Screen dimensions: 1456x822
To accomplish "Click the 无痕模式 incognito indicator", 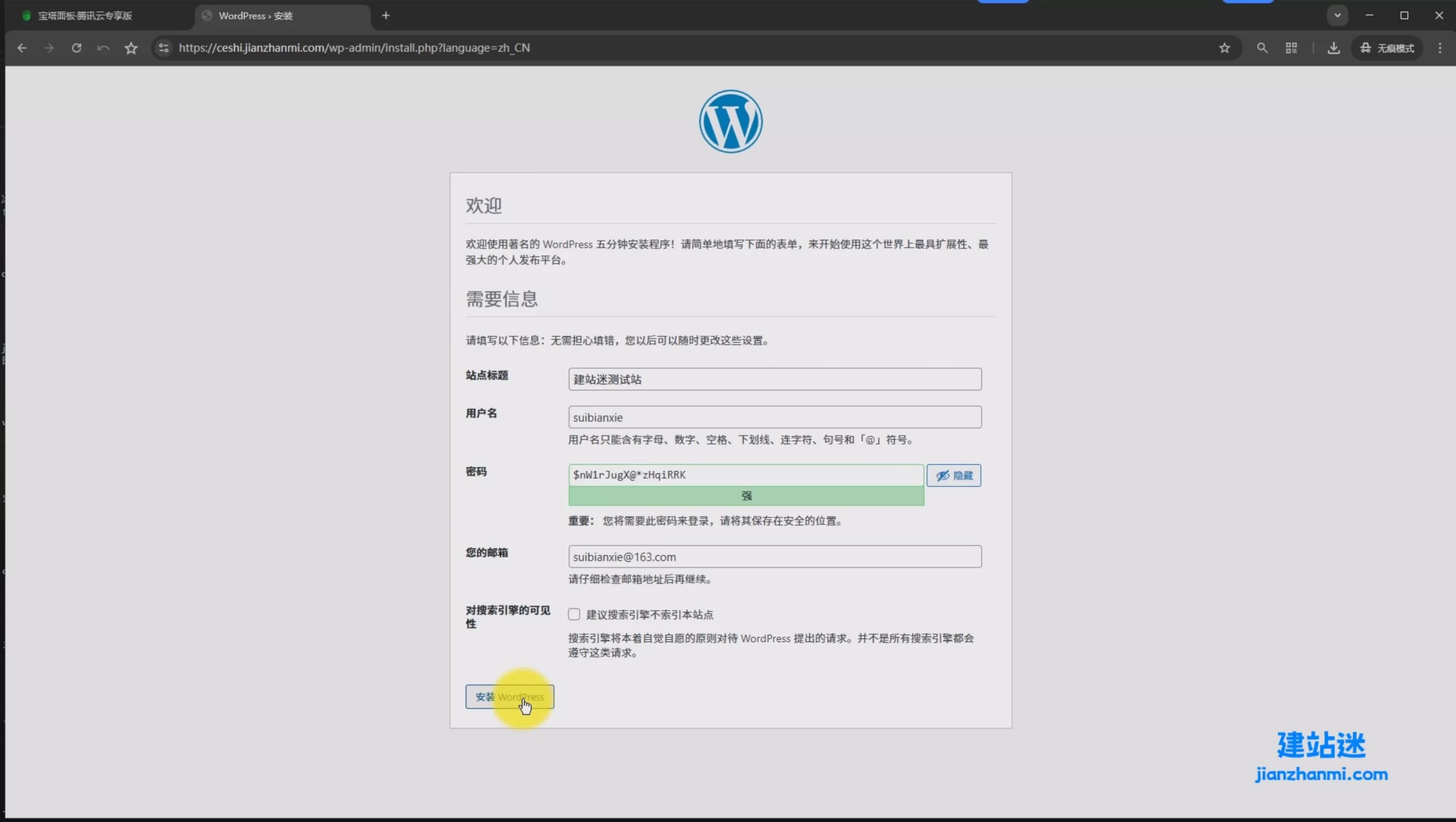I will point(1387,48).
